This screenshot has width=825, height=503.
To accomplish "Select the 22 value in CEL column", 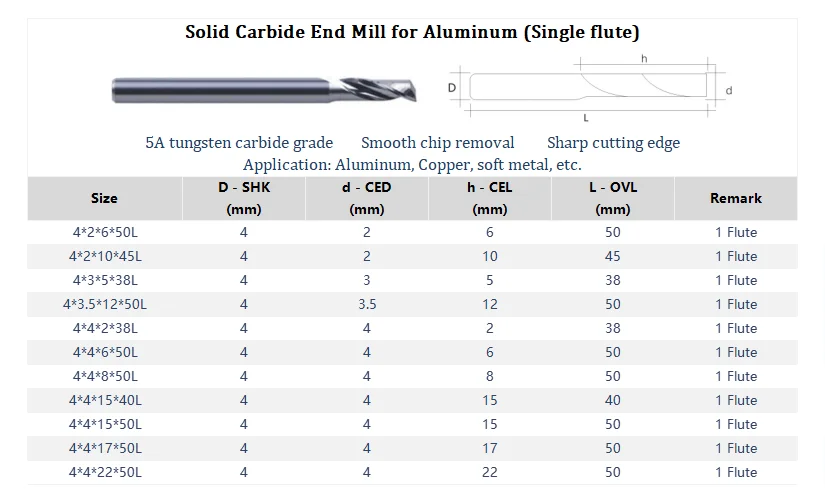I will click(x=489, y=472).
